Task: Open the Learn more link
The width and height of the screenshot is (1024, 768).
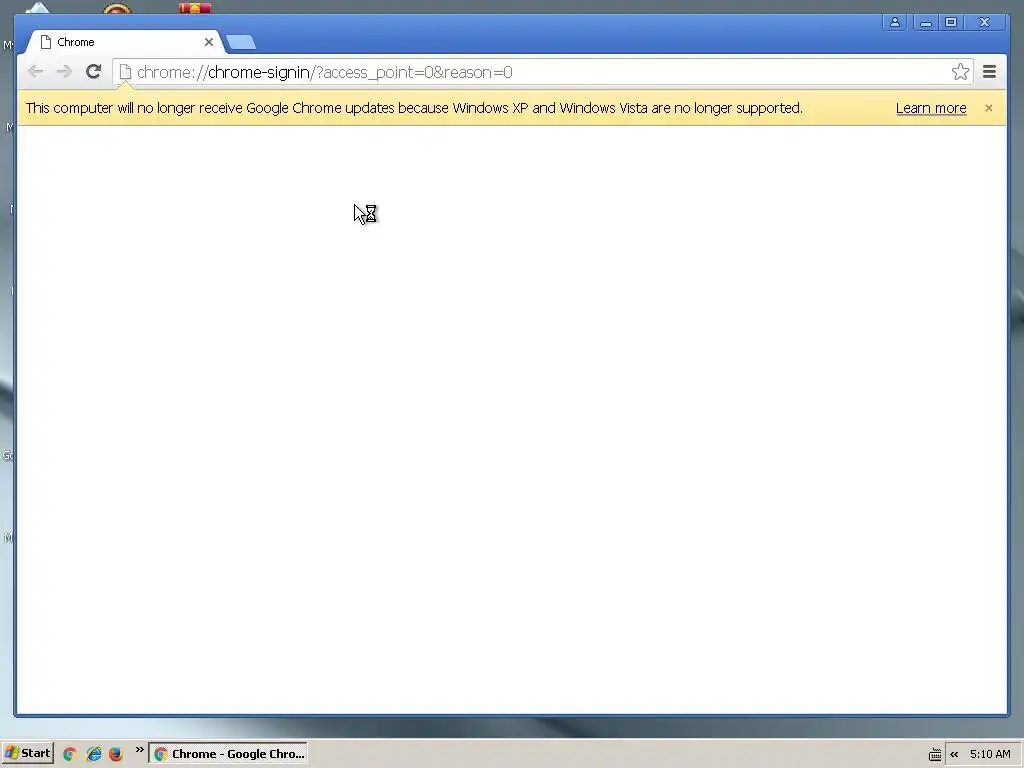Action: tap(931, 108)
